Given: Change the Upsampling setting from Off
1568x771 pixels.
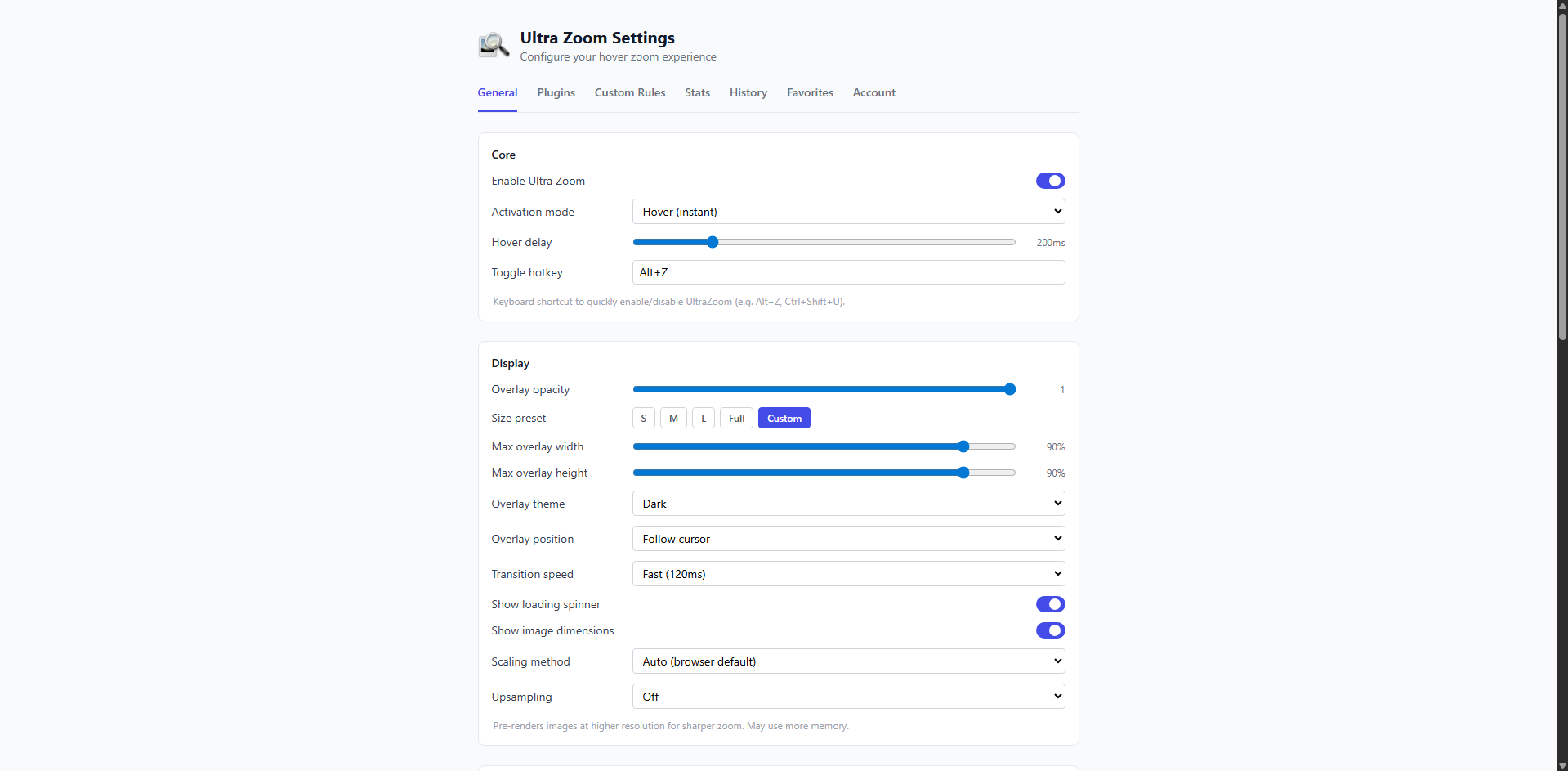Looking at the screenshot, I should pyautogui.click(x=848, y=696).
